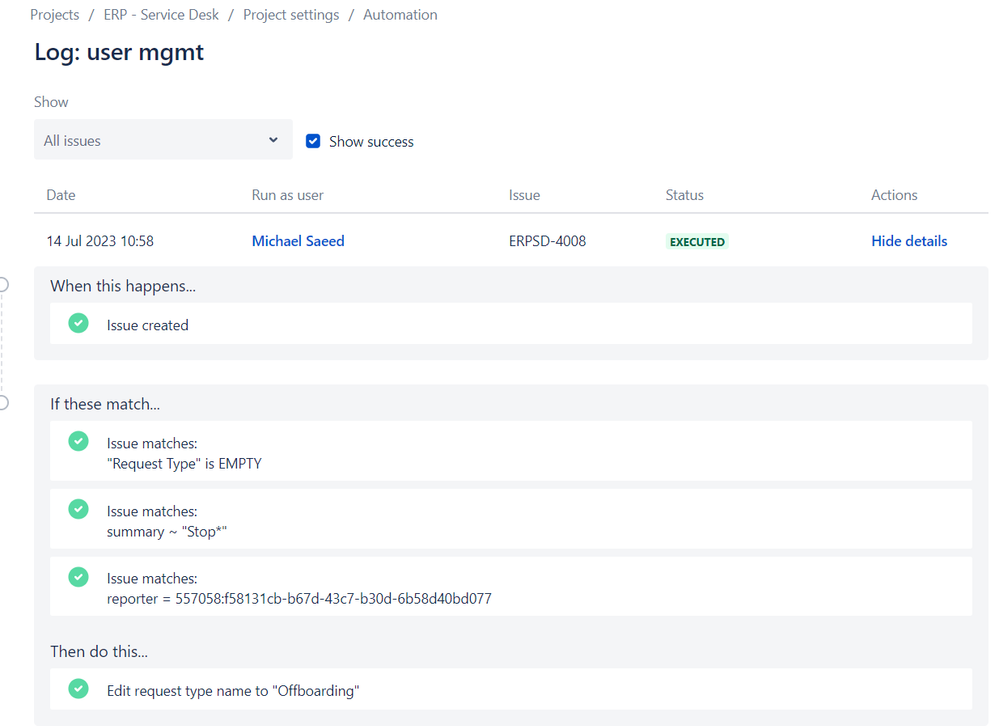Click the chevron arrow in the Show filter

[273, 139]
